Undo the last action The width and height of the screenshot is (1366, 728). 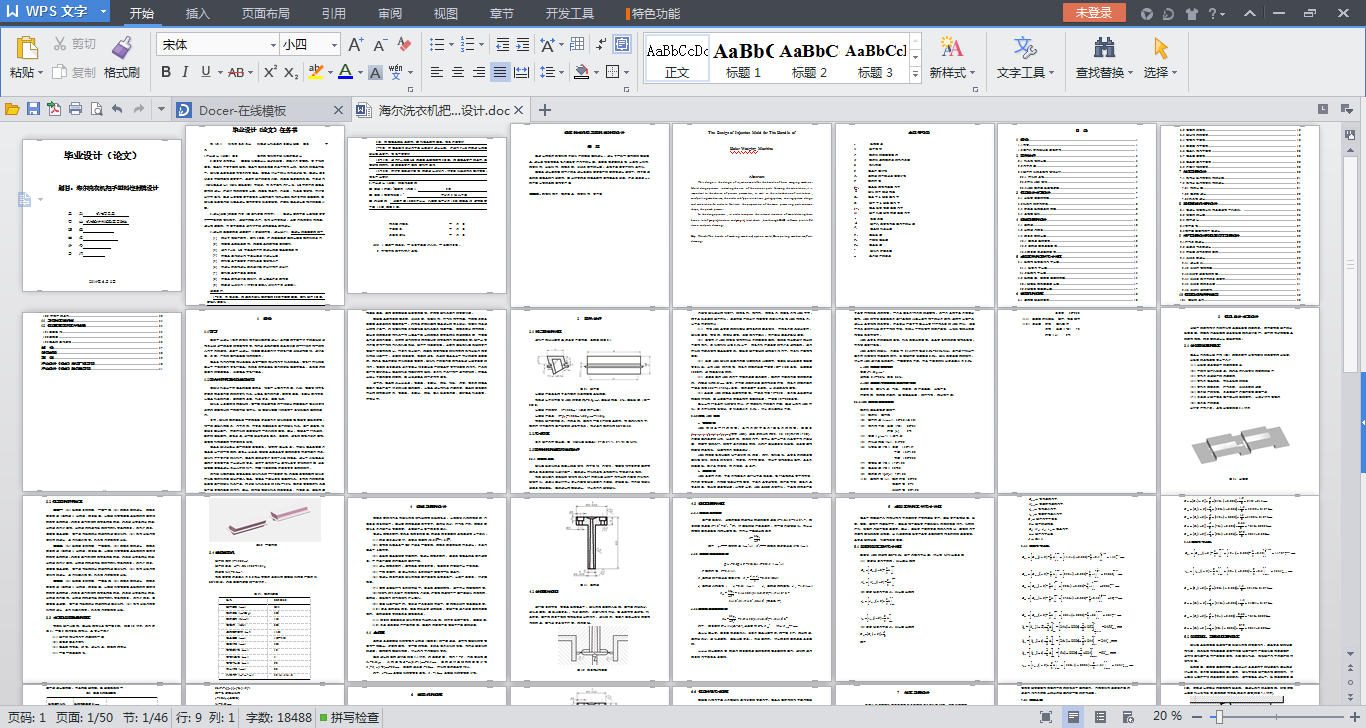pyautogui.click(x=117, y=109)
